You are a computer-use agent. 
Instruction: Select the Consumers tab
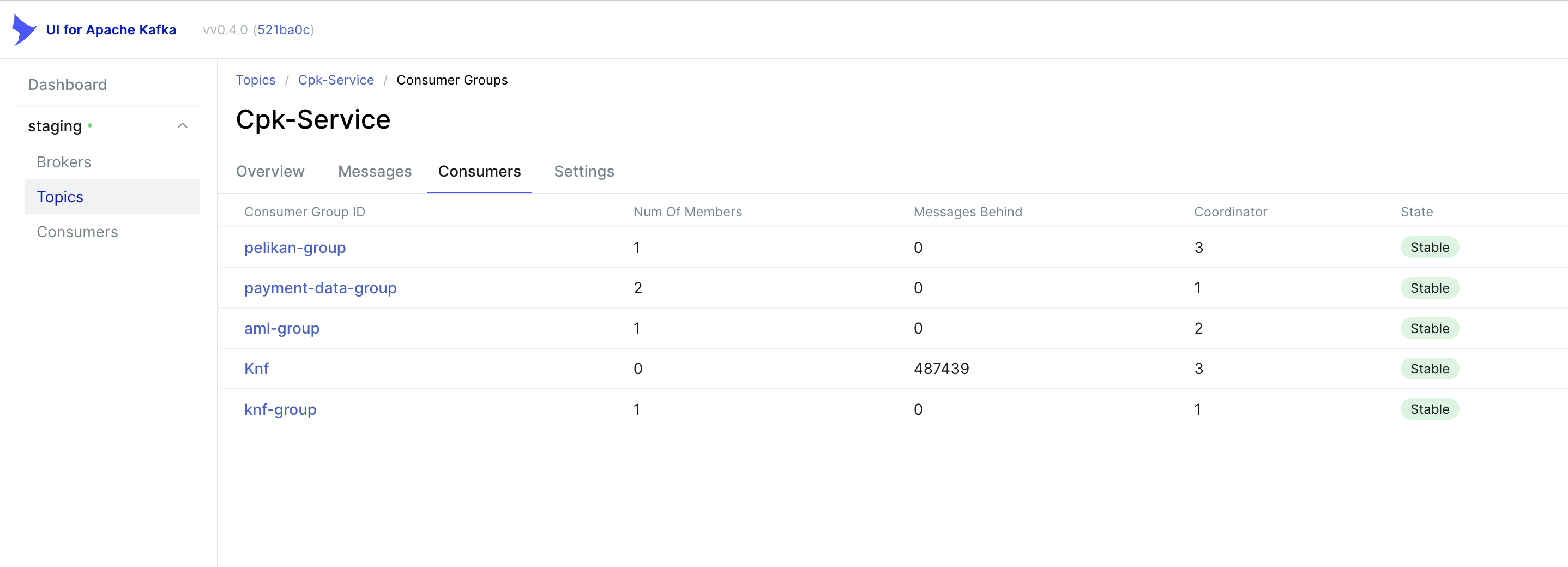(x=479, y=172)
